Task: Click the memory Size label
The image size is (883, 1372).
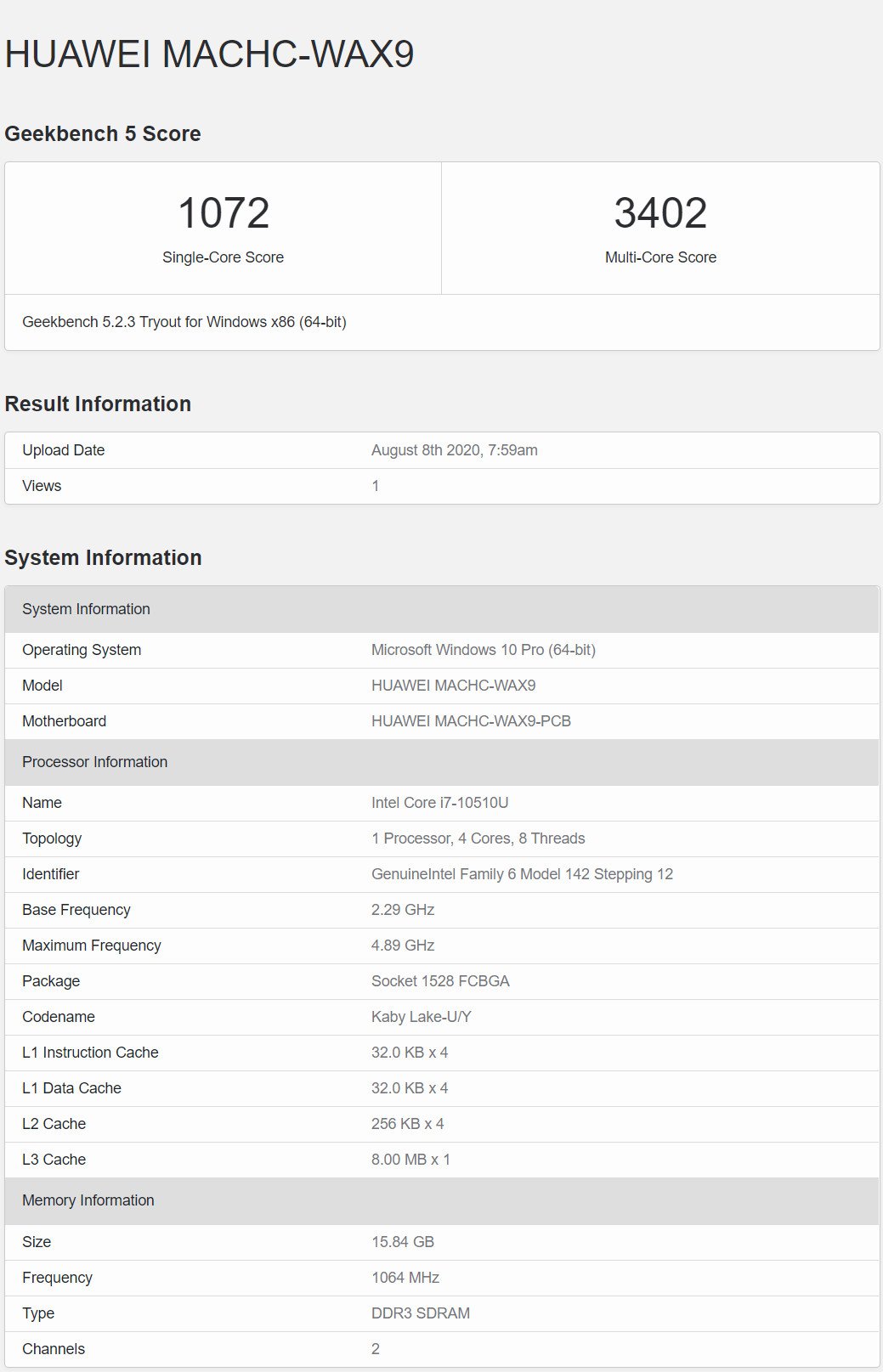Action: click(37, 1242)
